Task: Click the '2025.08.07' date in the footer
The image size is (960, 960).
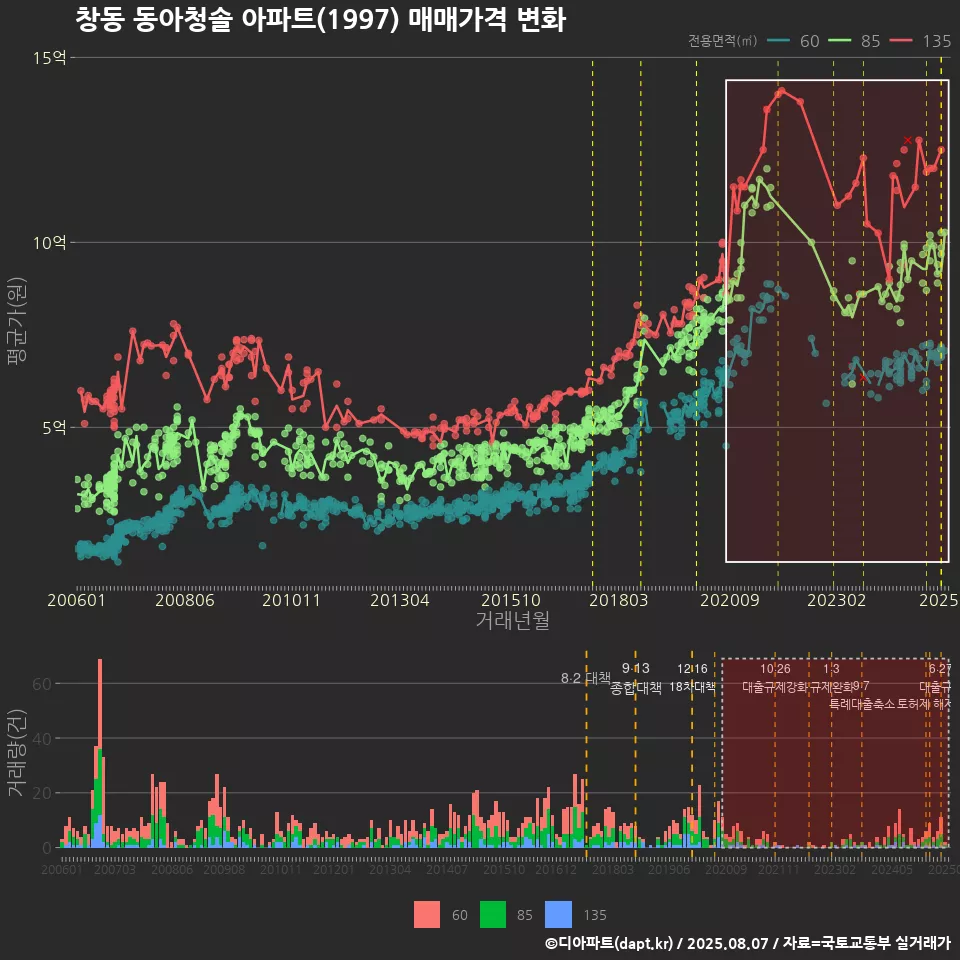Action: click(727, 943)
